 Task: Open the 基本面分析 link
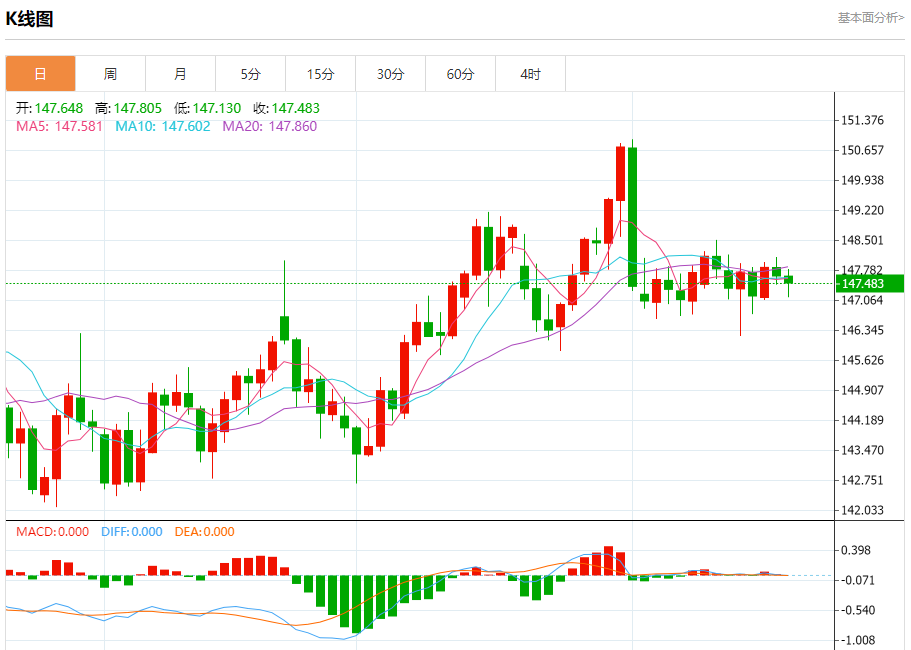click(870, 18)
